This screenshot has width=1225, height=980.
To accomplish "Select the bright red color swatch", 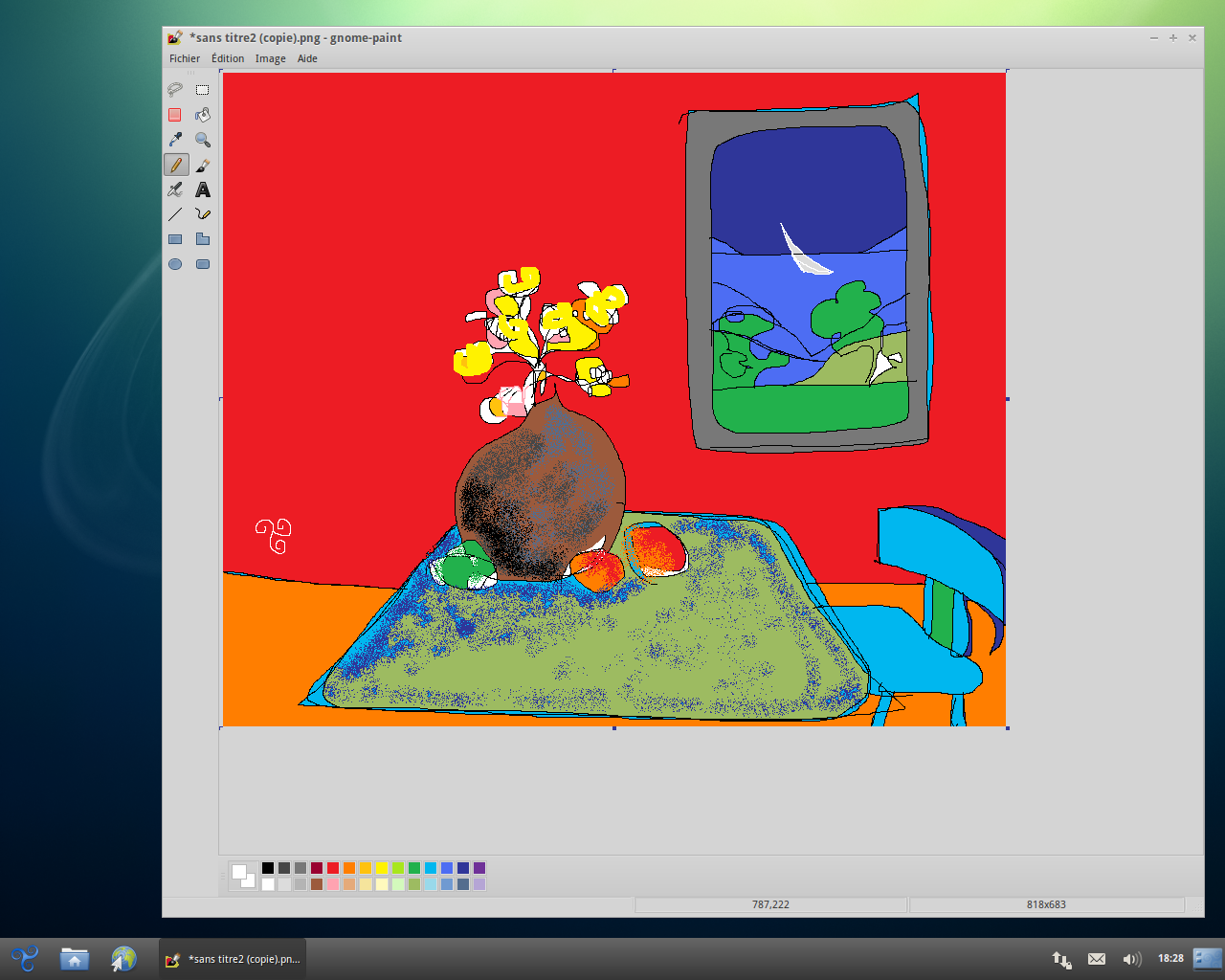I will coord(333,868).
